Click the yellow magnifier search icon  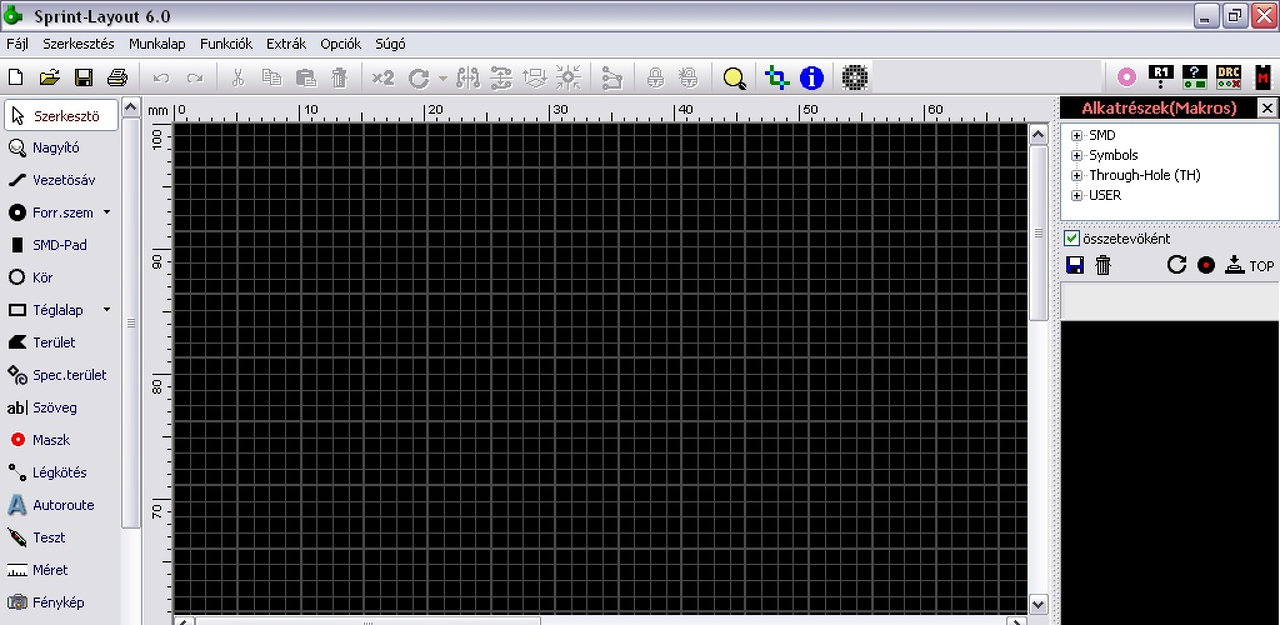point(735,77)
